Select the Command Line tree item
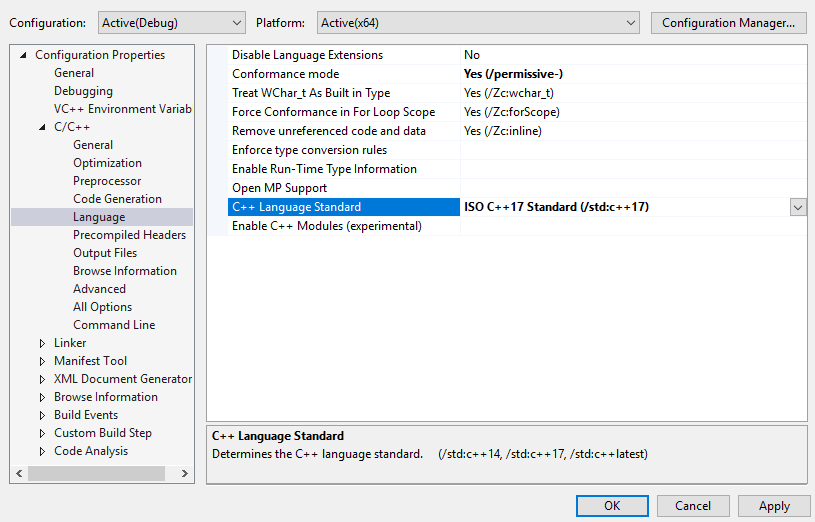815x522 pixels. 113,325
